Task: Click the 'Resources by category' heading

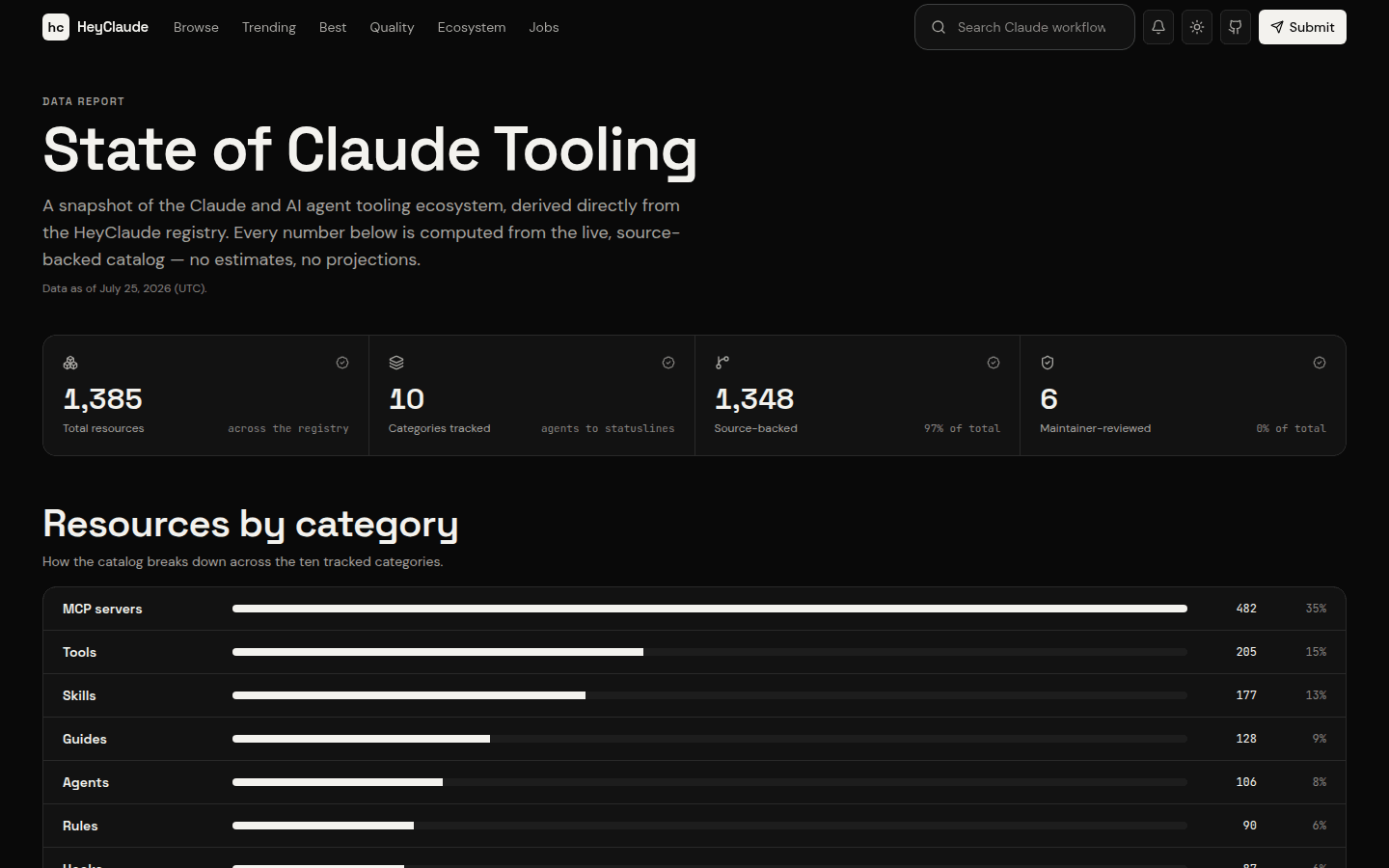Action: (251, 524)
